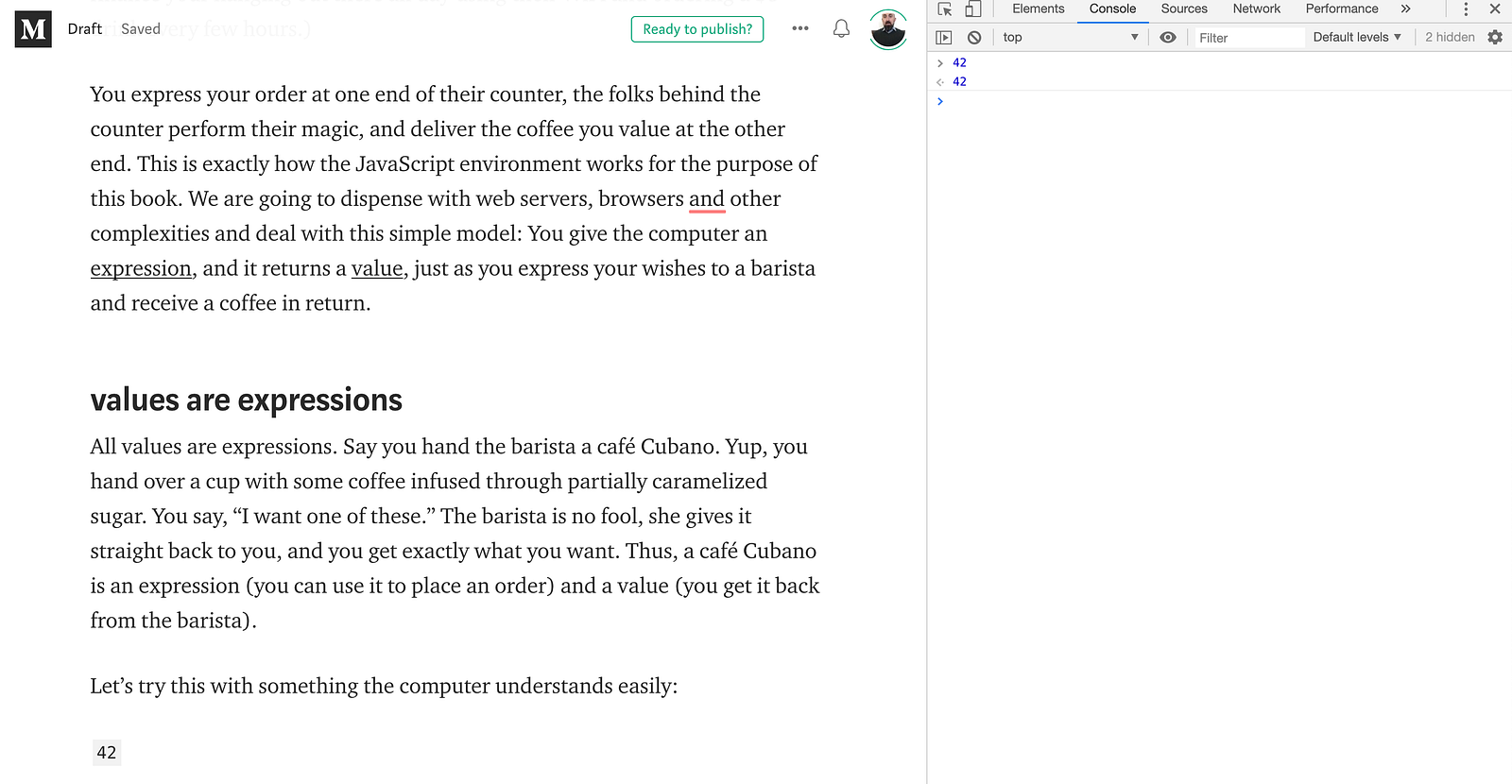
Task: Show more DevTools tabs chevron
Action: (x=1405, y=9)
